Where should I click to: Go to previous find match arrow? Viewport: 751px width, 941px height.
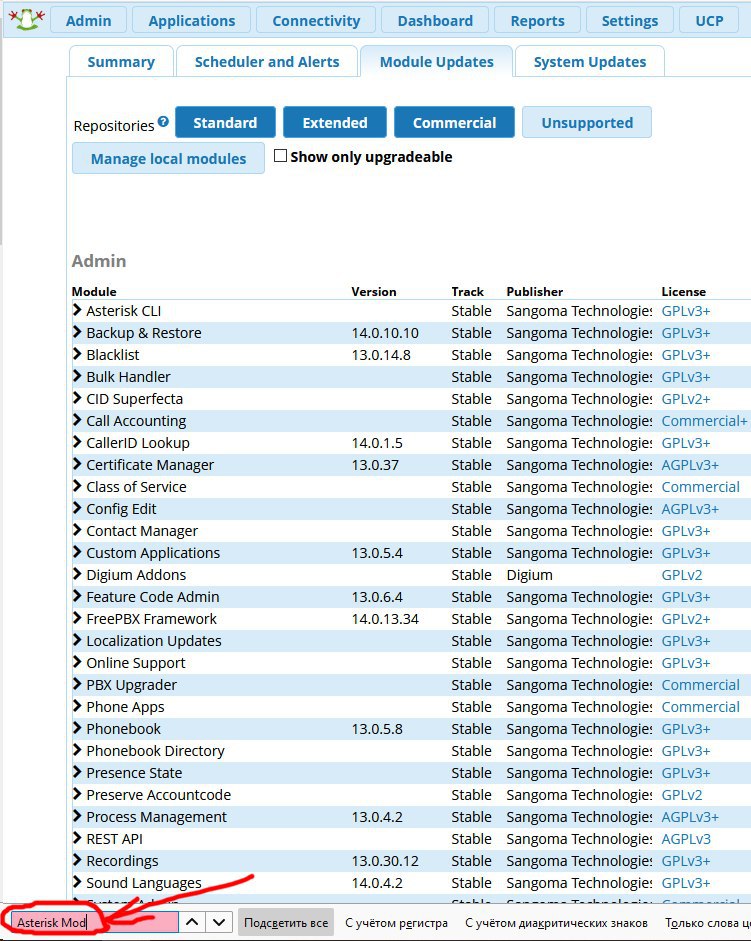click(x=192, y=922)
